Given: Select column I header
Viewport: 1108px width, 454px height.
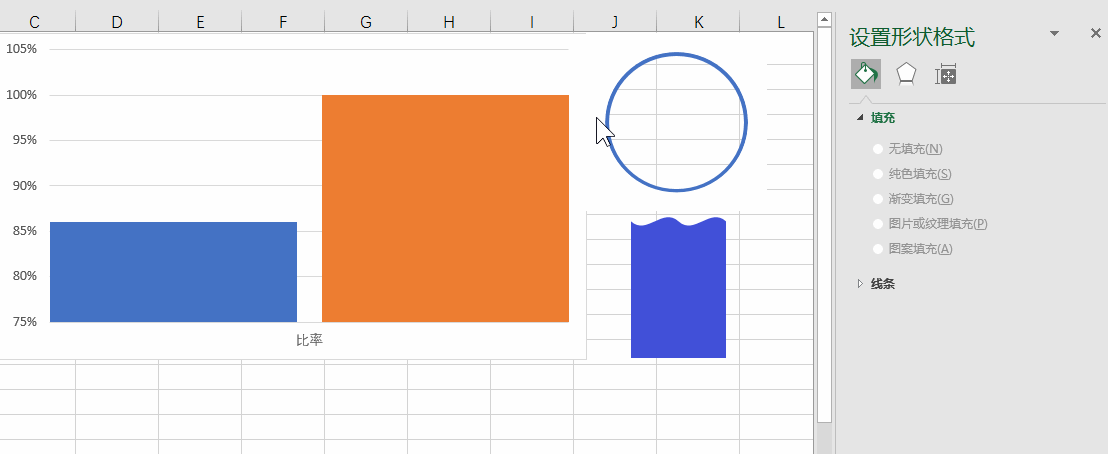Looking at the screenshot, I should (x=532, y=23).
